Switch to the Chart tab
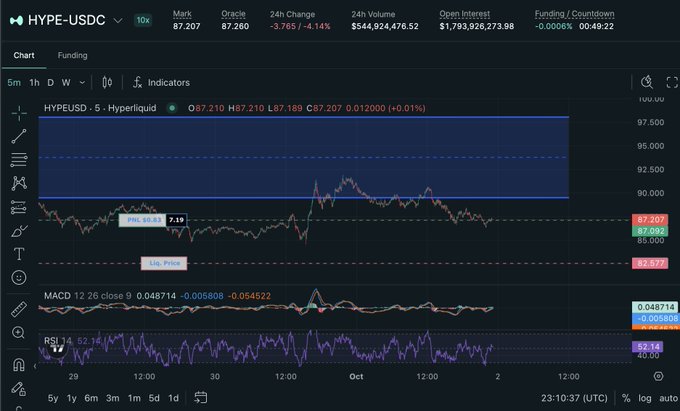Screen dimensions: 680x411 [24, 55]
